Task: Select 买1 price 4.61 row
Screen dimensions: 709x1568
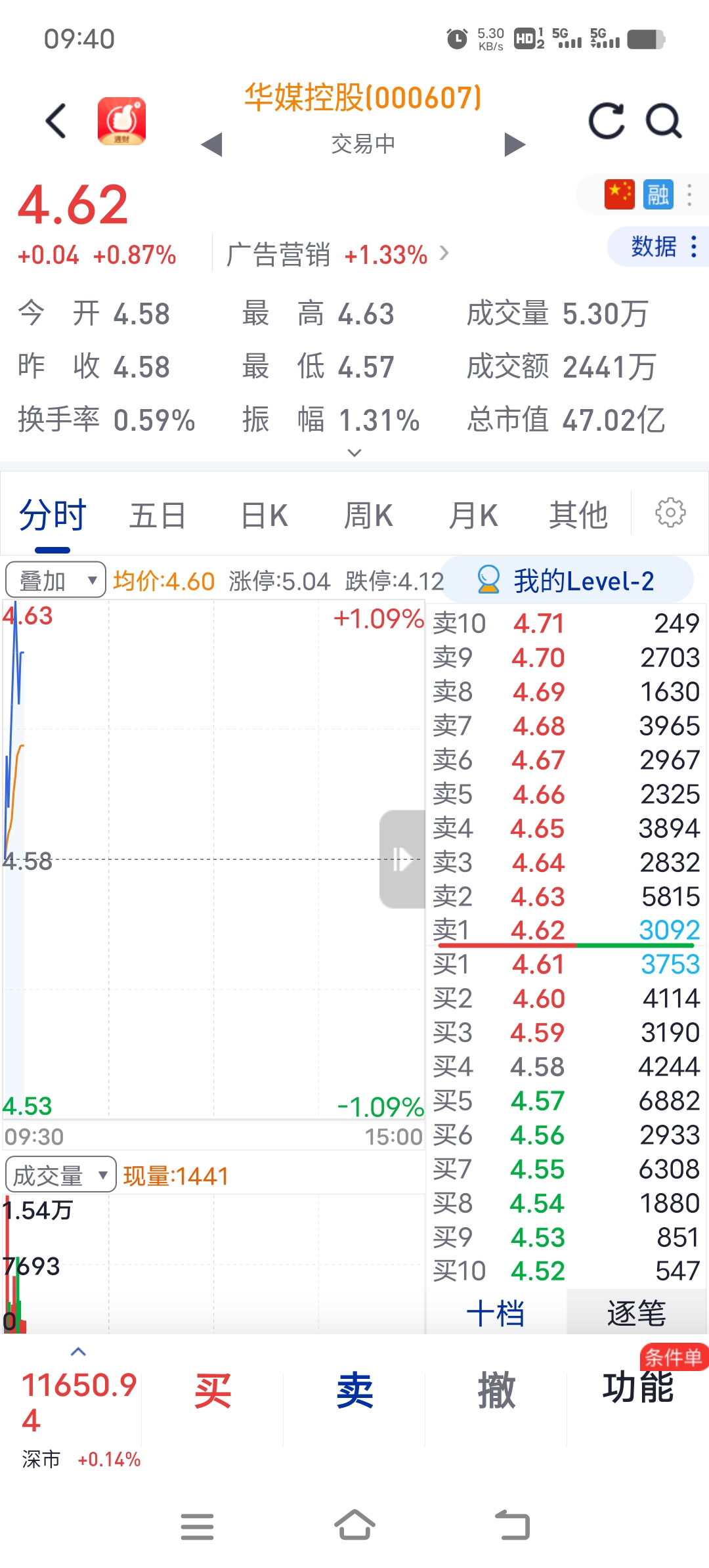Action: (567, 964)
